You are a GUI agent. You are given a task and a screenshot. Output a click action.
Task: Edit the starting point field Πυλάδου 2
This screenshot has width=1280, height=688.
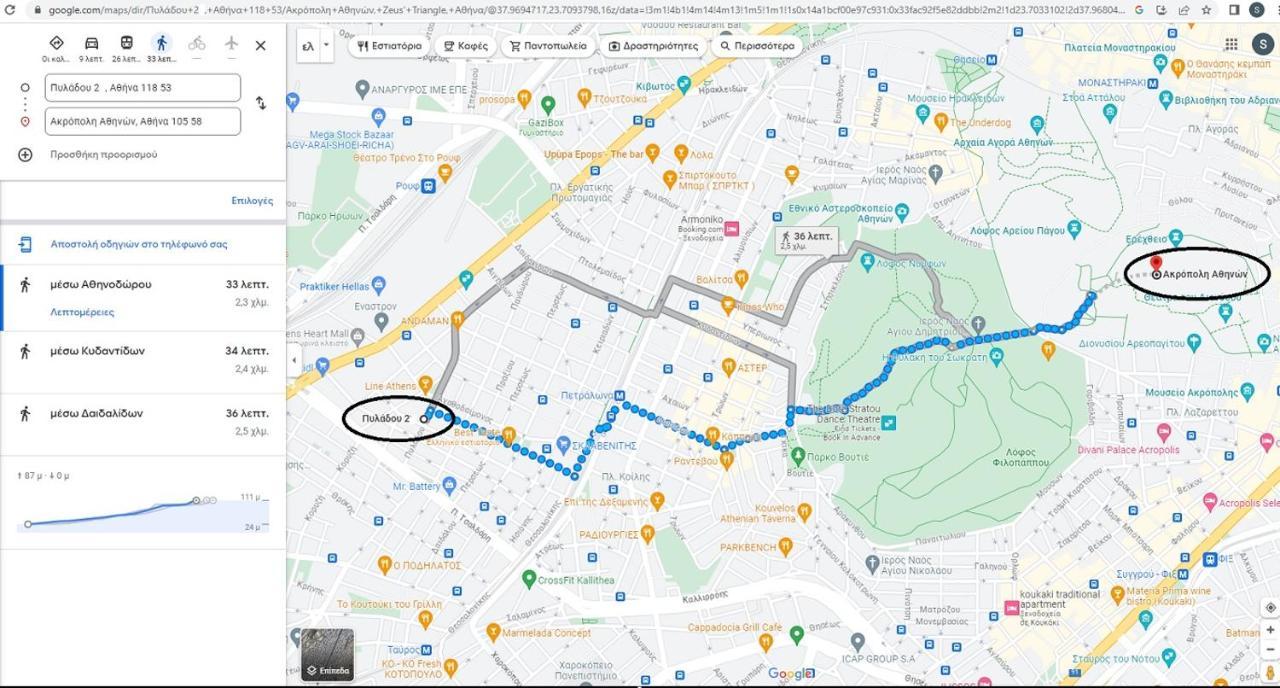pos(143,88)
